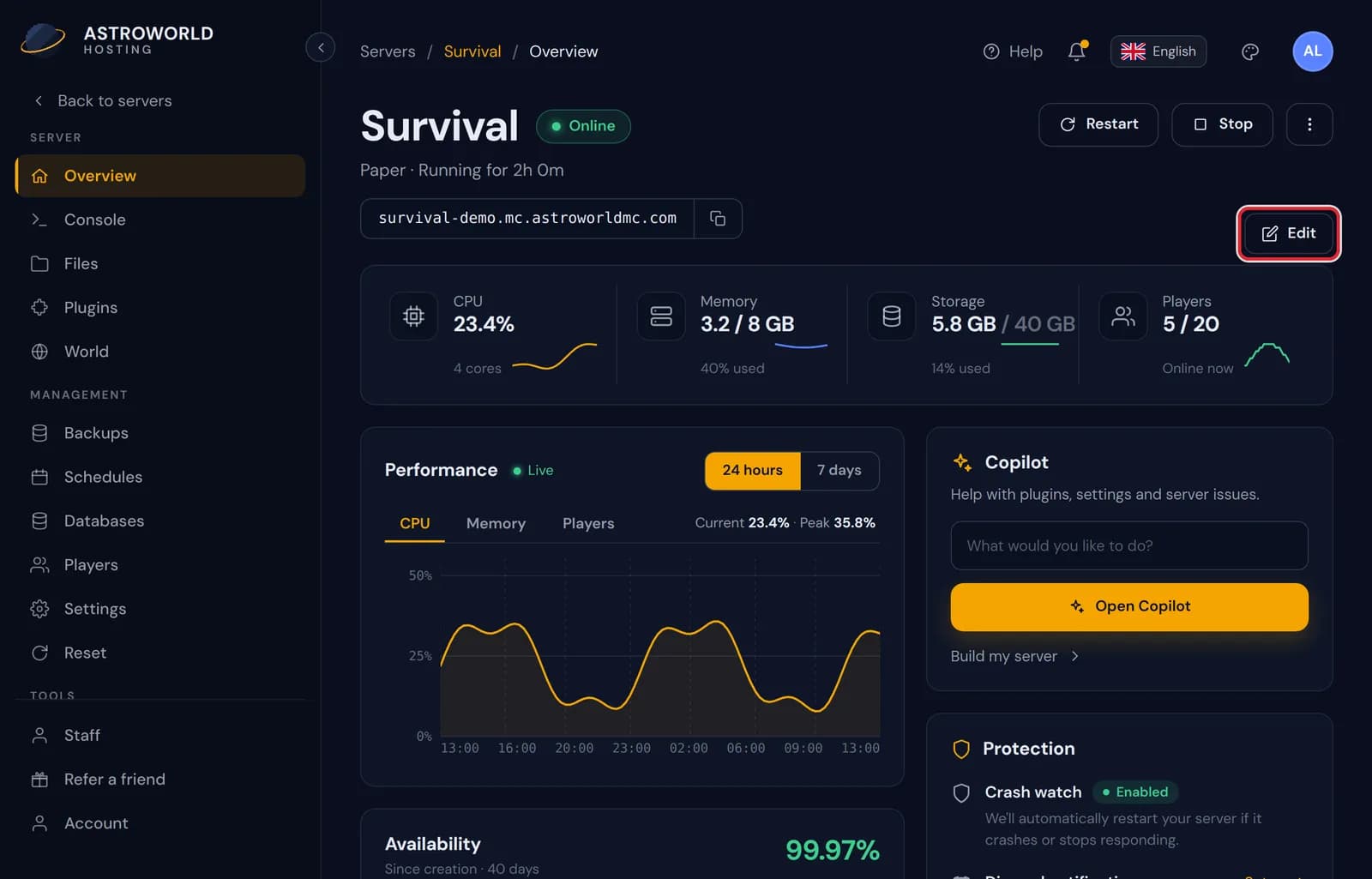
Task: Open Console in the sidebar
Action: (159, 220)
